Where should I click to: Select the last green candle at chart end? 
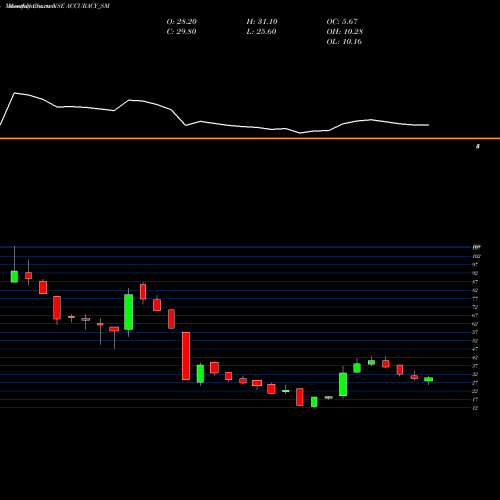pyautogui.click(x=428, y=379)
